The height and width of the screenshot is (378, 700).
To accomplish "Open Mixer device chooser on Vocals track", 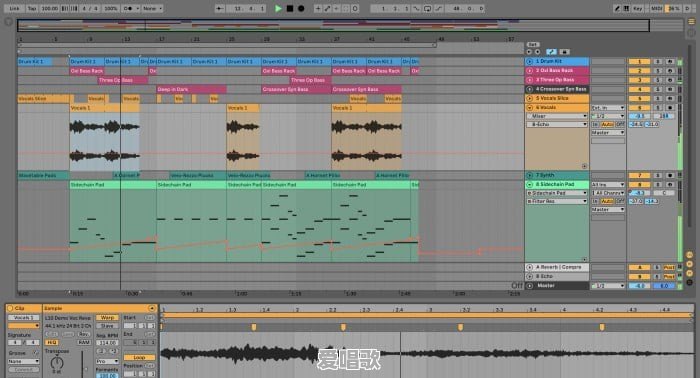I will (x=557, y=116).
